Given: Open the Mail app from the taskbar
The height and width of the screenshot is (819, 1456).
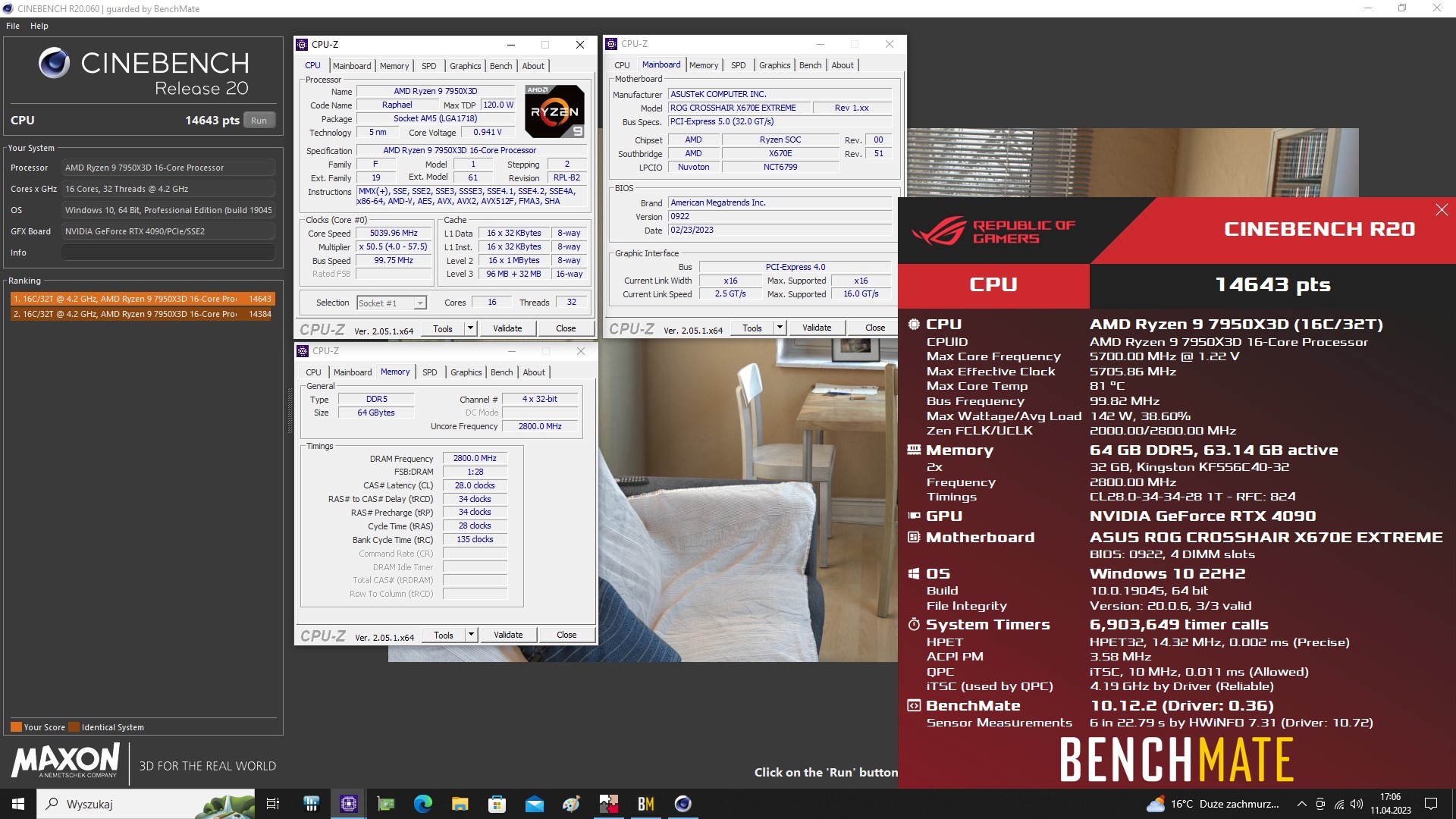Looking at the screenshot, I should pyautogui.click(x=534, y=804).
